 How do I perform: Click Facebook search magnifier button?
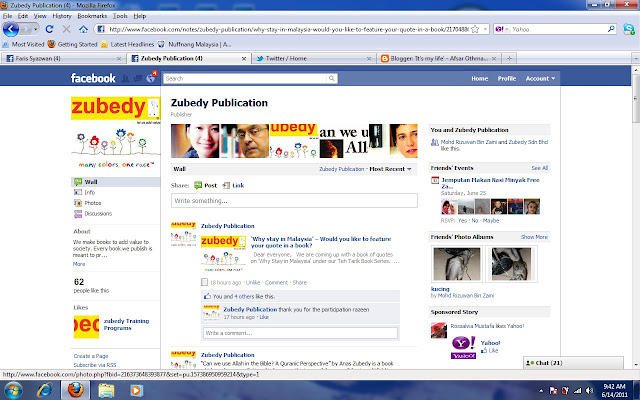[x=332, y=78]
